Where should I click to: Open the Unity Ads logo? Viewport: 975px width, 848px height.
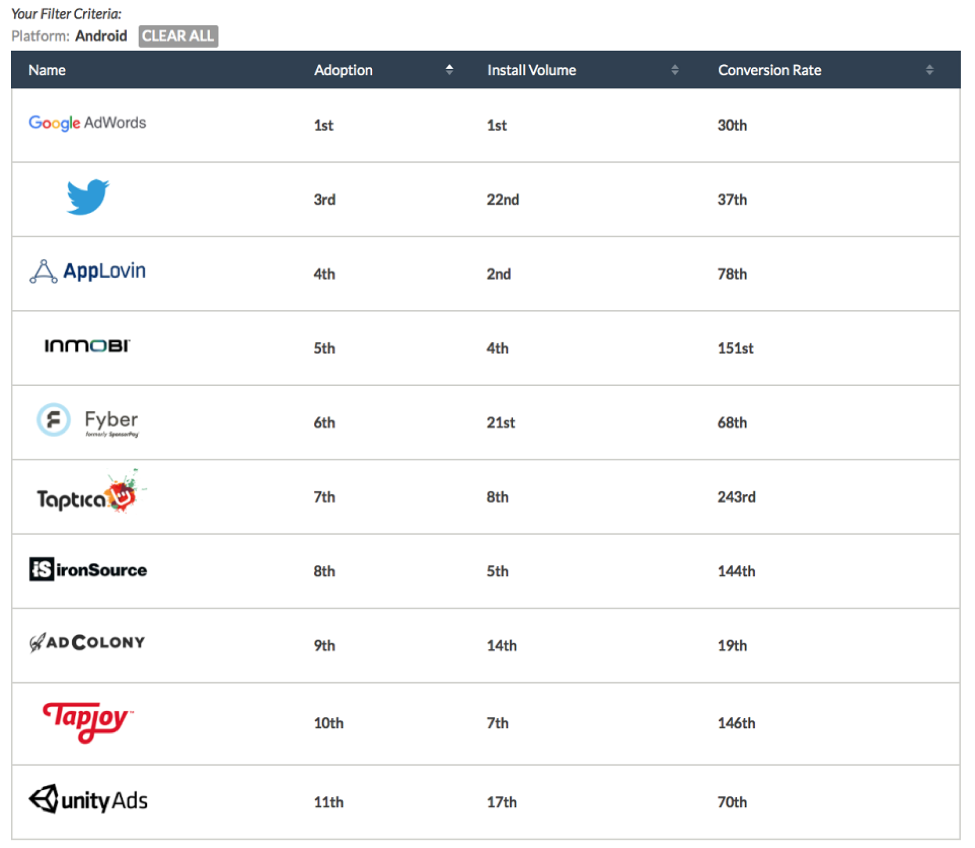pyautogui.click(x=88, y=799)
